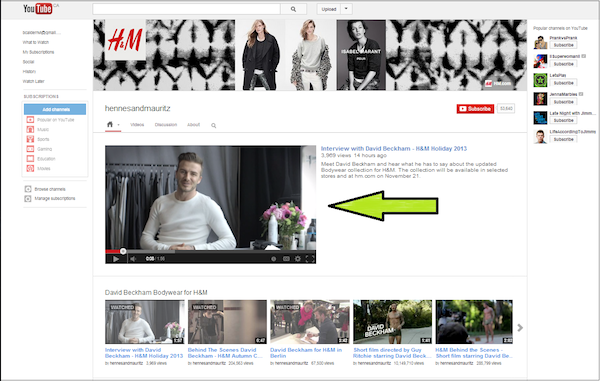Click the video progress bar scrubber
Viewport: 600px width, 381px height.
(x=123, y=251)
